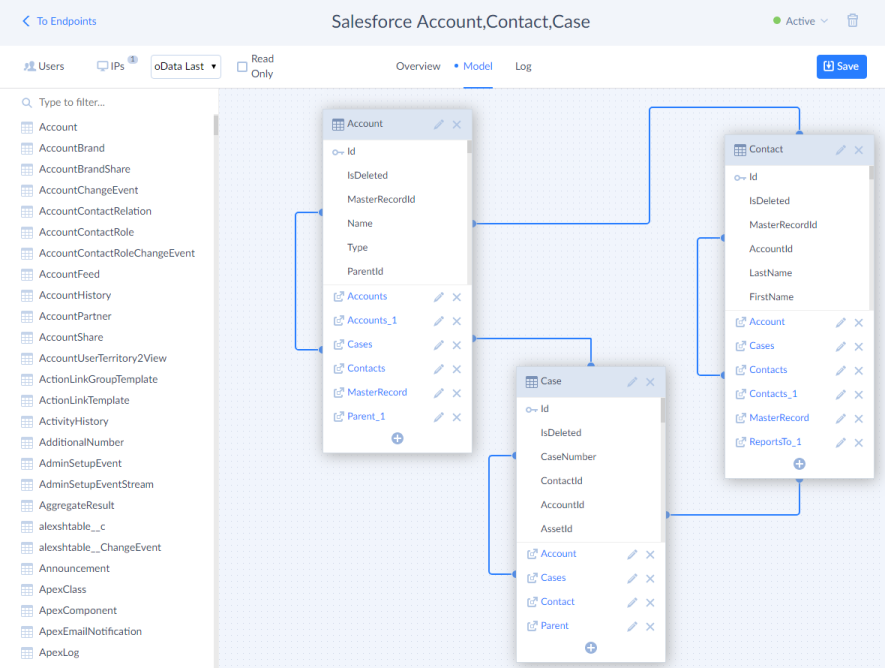Switch to the Overview tab
Viewport: 885px width, 668px height.
point(418,66)
